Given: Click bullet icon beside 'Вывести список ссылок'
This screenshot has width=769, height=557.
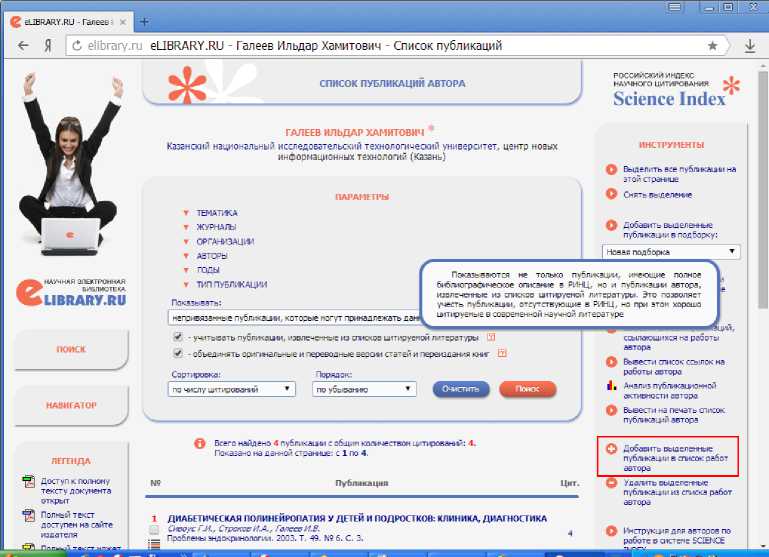Looking at the screenshot, I should 611,362.
